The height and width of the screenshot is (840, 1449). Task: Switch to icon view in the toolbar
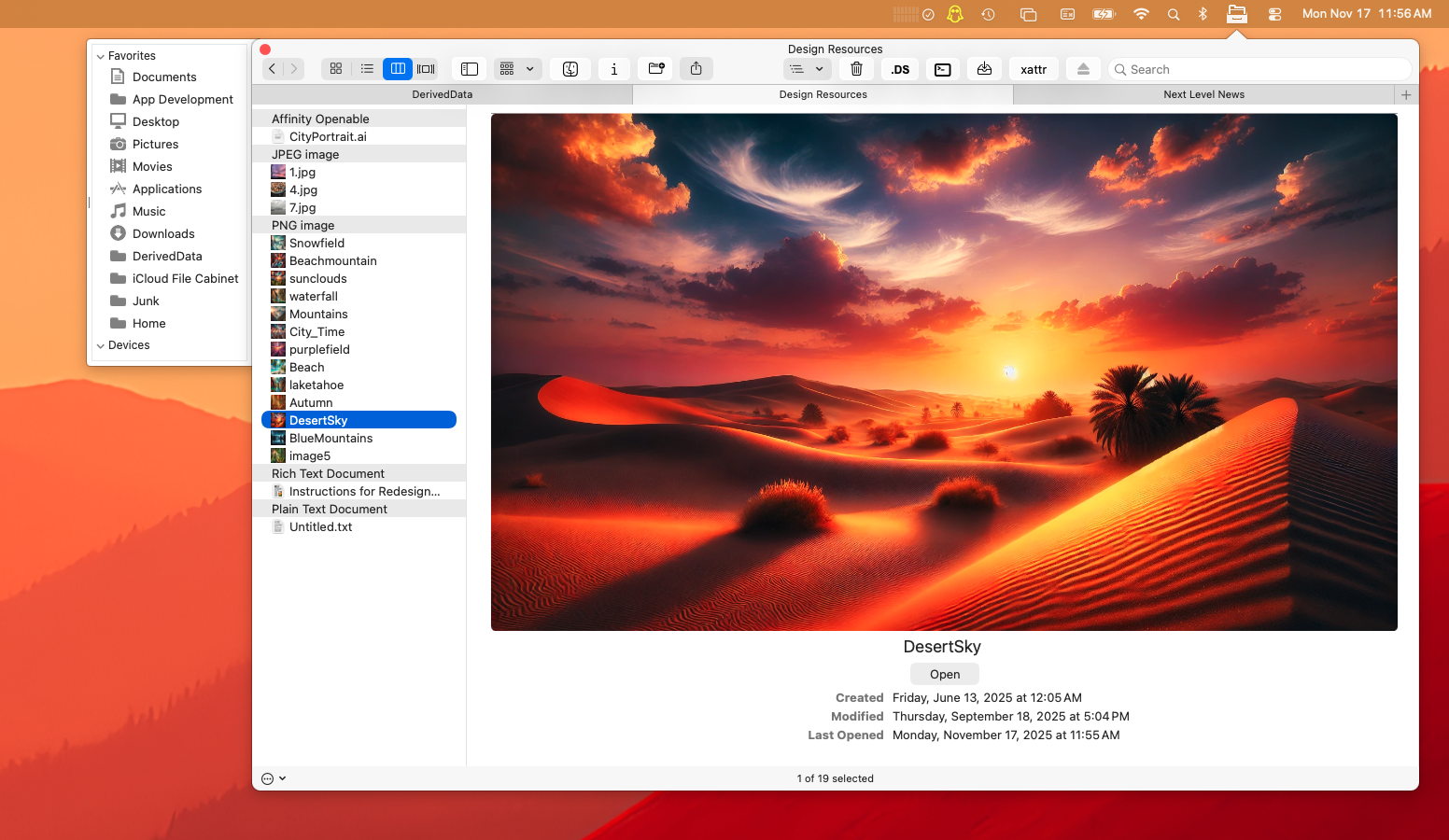pyautogui.click(x=336, y=68)
